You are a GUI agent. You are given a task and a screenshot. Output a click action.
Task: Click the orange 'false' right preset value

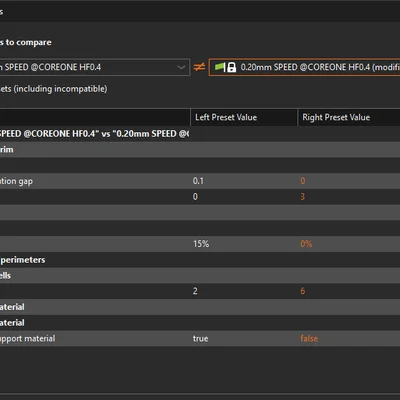click(309, 338)
